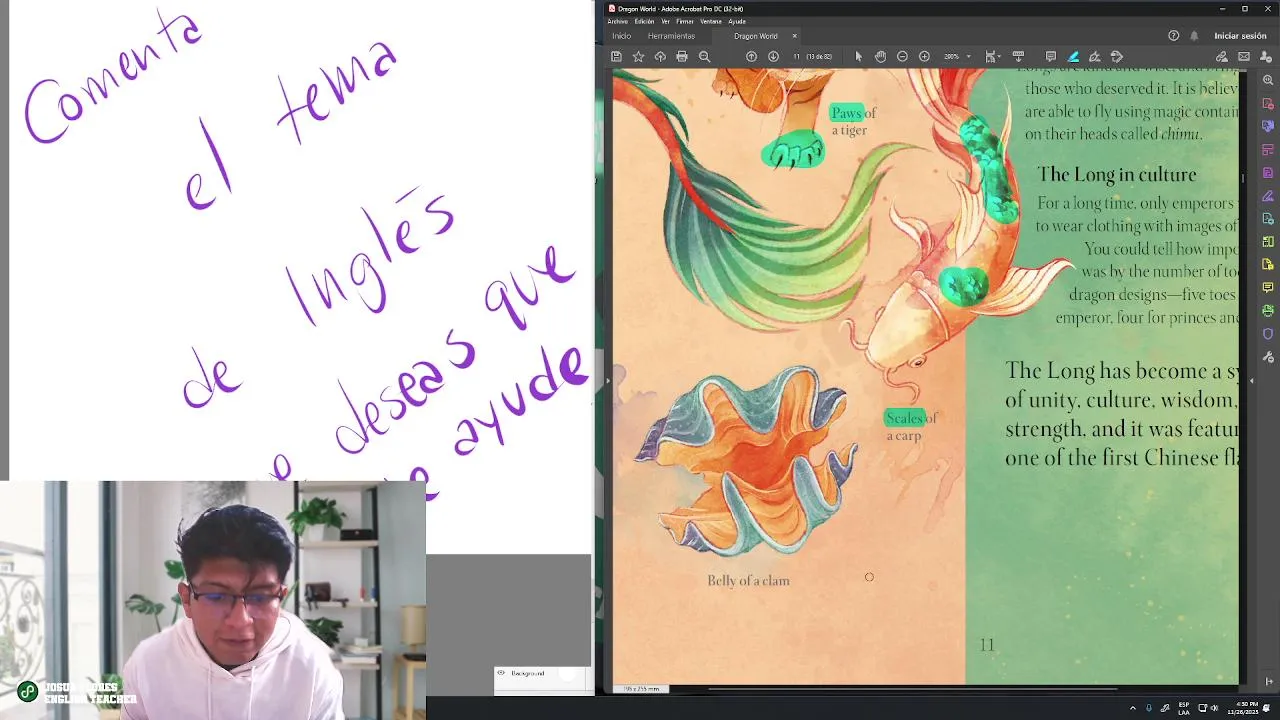The height and width of the screenshot is (720, 1280).
Task: Open the Fill and Sign tool in the right pane
Action: 1268,196
